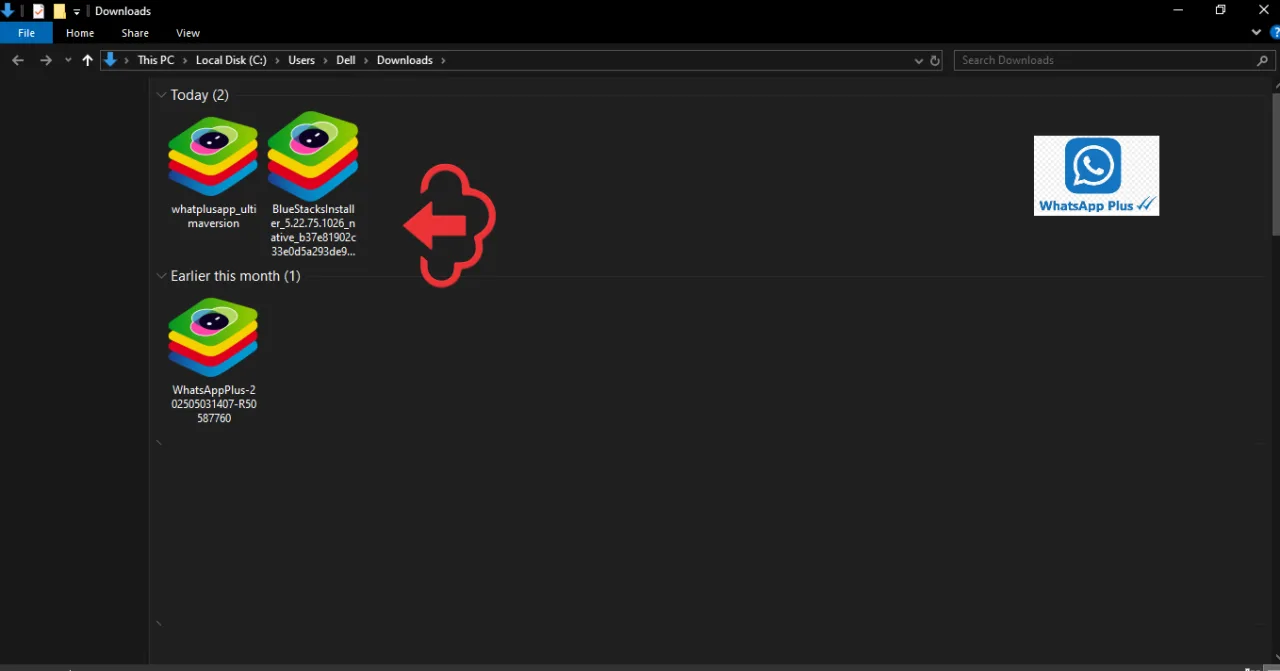Click the Downloads arrow icon in address bar
The width and height of the screenshot is (1280, 671).
pyautogui.click(x=111, y=60)
